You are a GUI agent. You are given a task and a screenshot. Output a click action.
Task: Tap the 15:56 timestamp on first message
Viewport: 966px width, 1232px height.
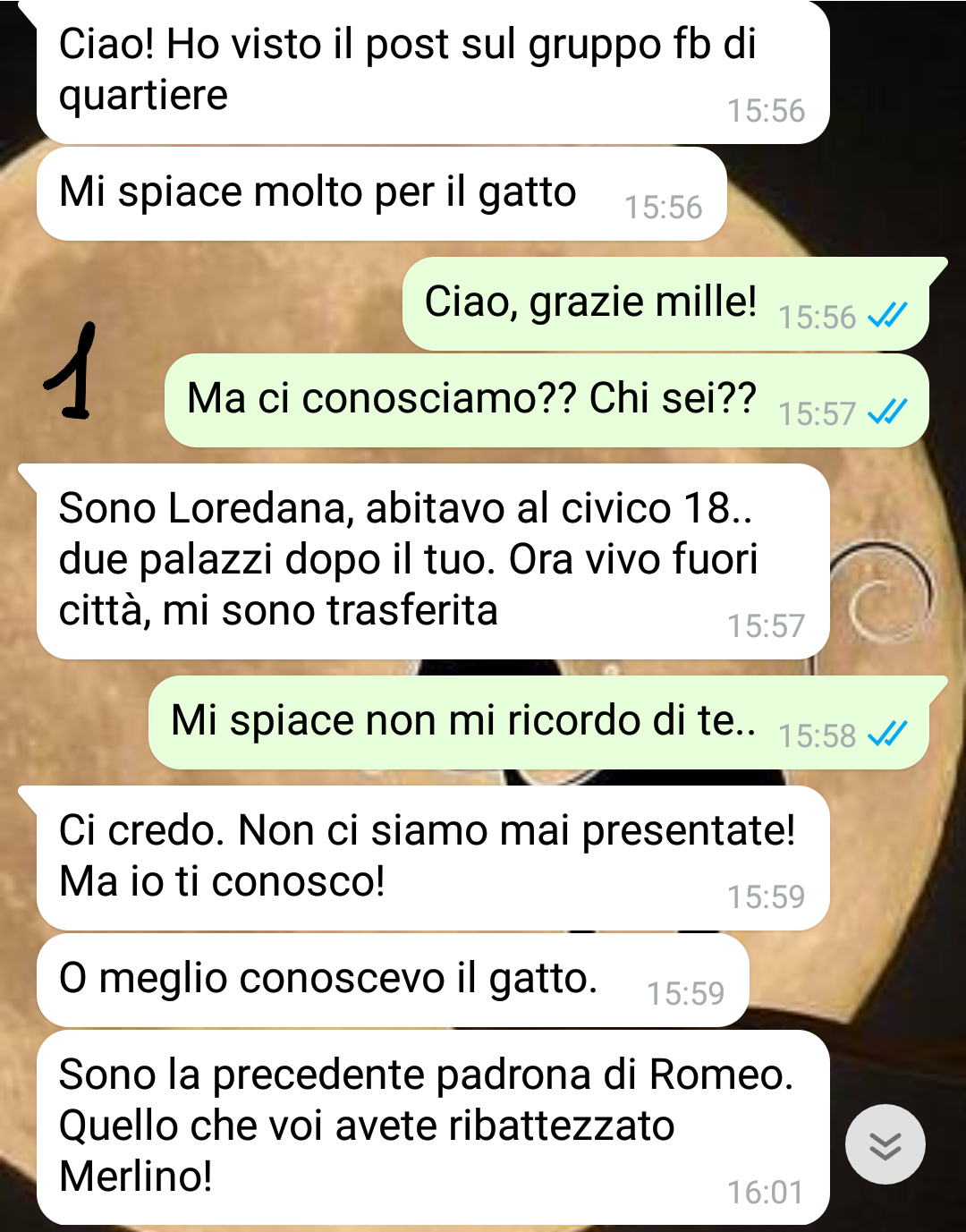tap(766, 110)
